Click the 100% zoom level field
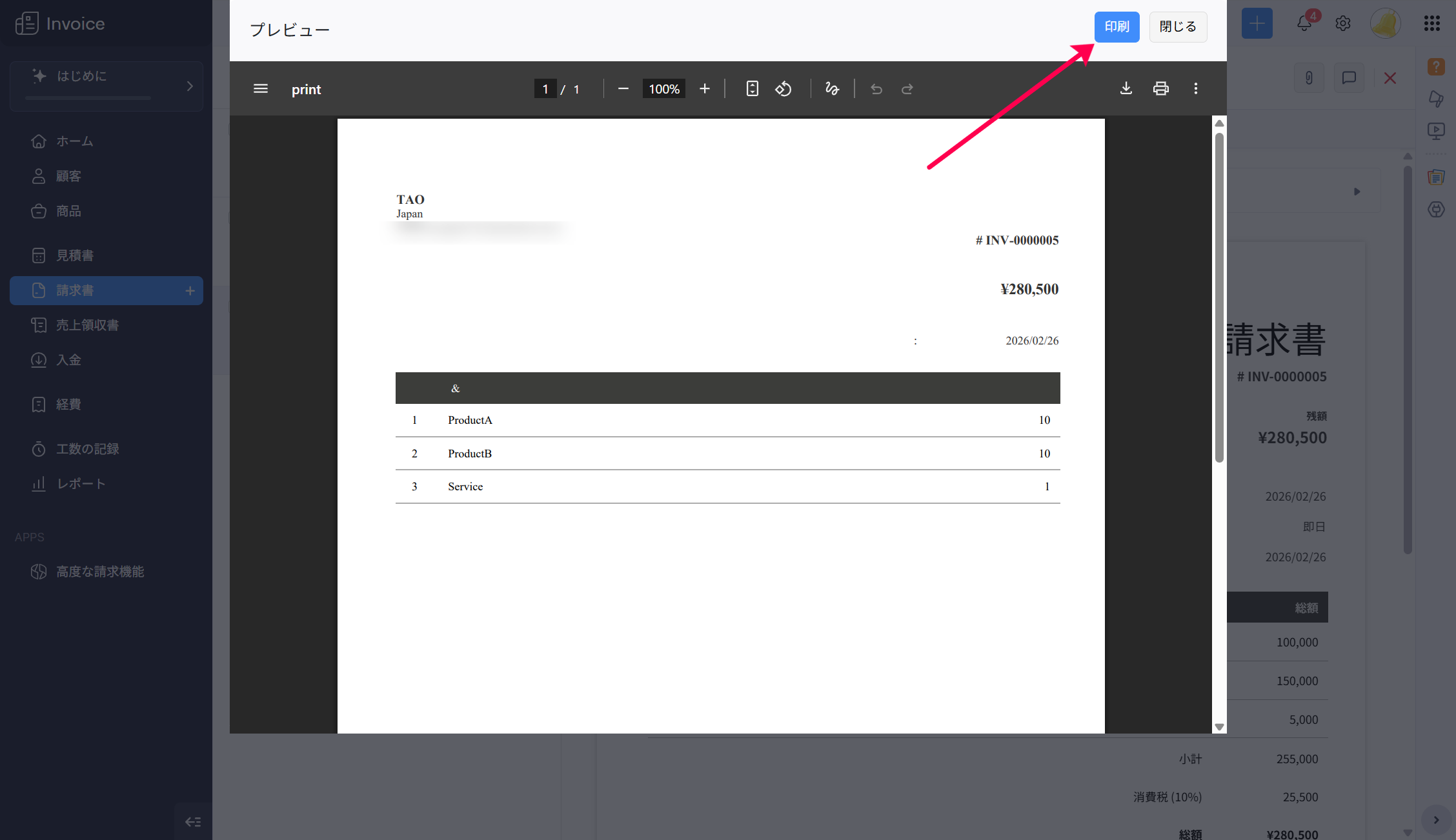Screen dimensions: 1456x840 (663, 89)
